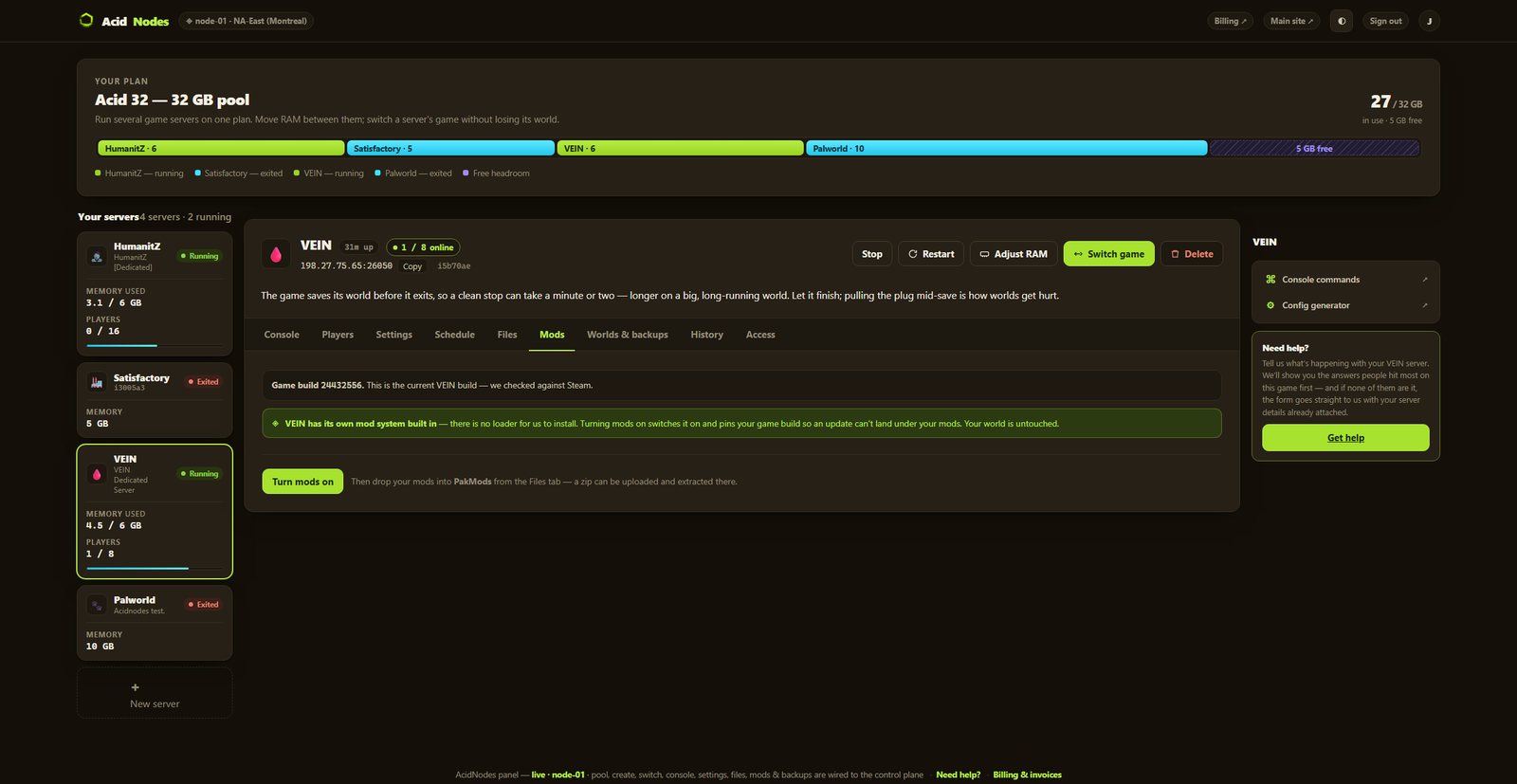1517x784 pixels.
Task: Click the Satisfactory Exited status badge
Action: [204, 382]
